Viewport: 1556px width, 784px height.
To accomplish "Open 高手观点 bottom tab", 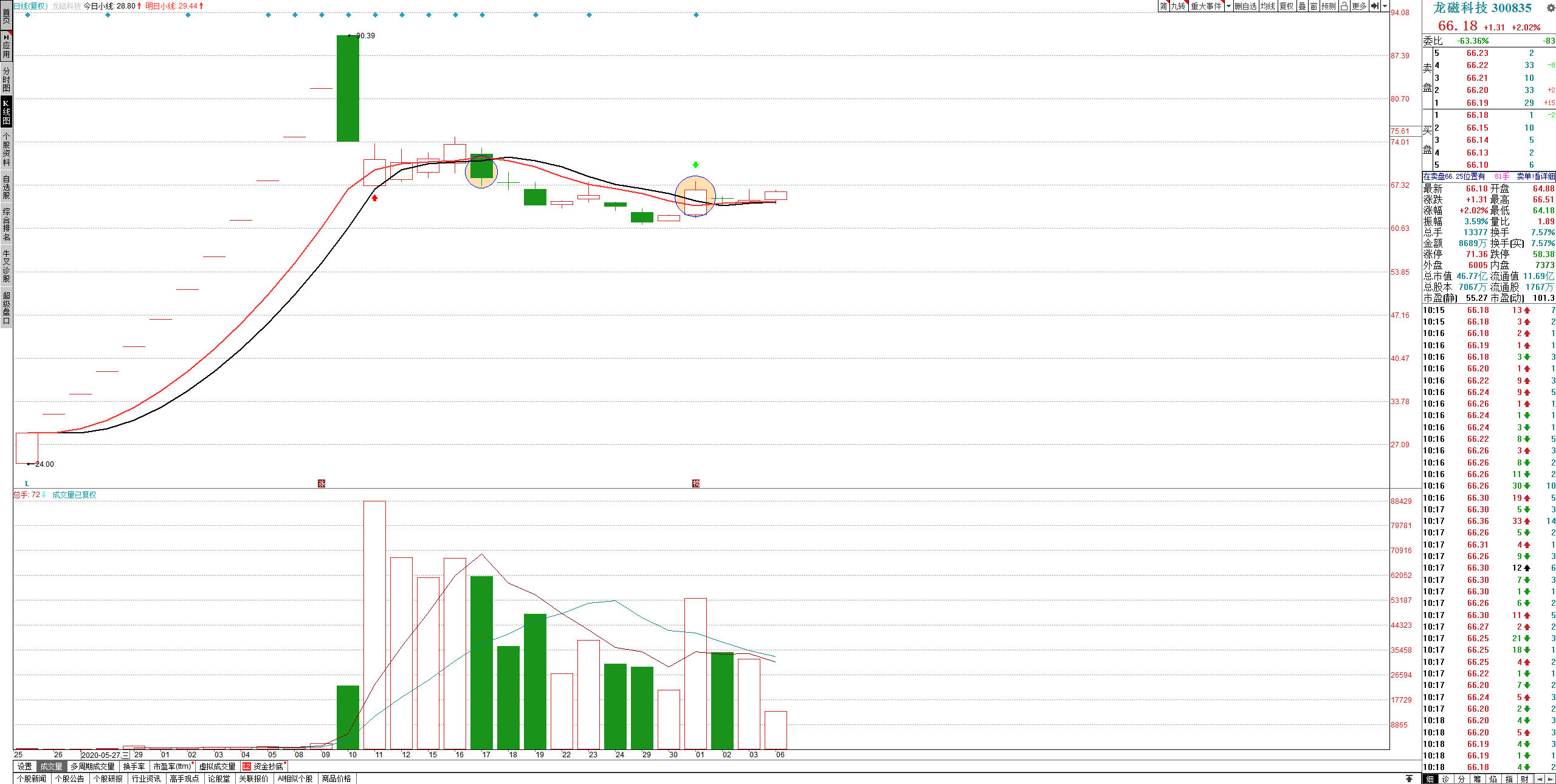I will [185, 779].
